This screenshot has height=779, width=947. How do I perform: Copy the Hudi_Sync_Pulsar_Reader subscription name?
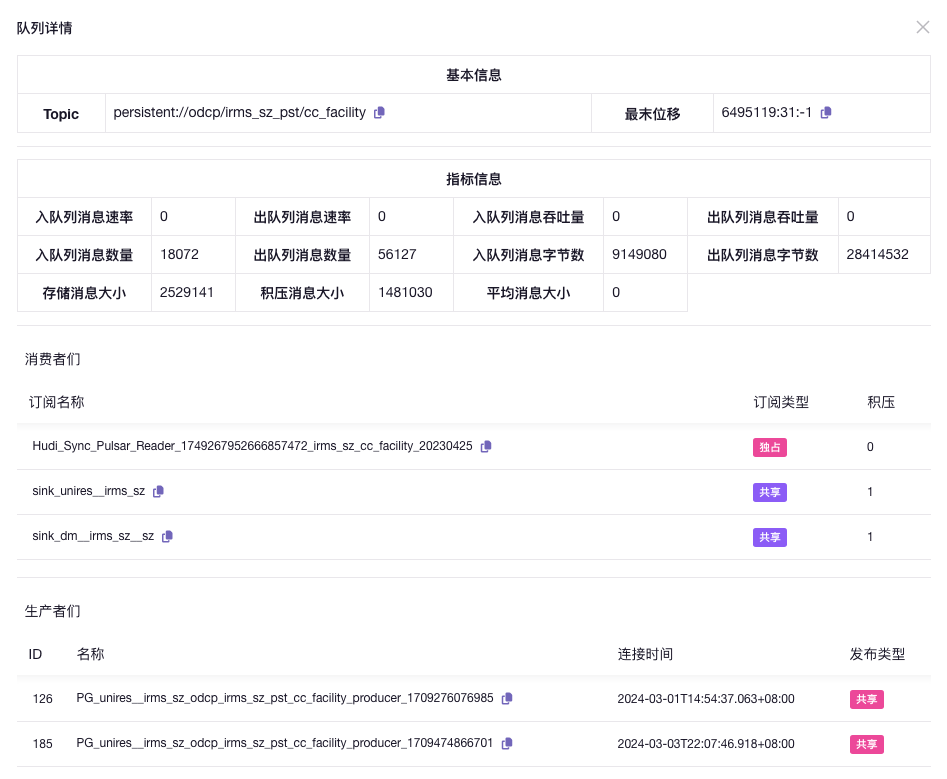pos(486,447)
